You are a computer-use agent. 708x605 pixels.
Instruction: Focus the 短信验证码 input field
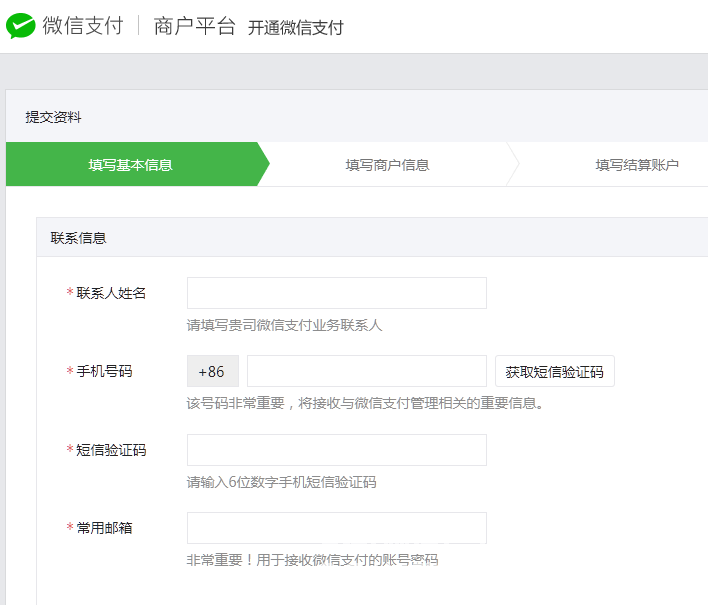pyautogui.click(x=336, y=450)
